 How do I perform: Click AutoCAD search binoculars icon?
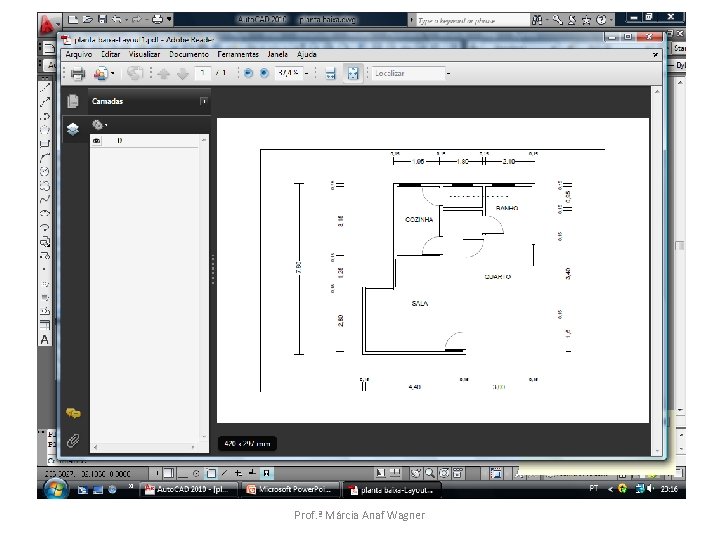[536, 20]
